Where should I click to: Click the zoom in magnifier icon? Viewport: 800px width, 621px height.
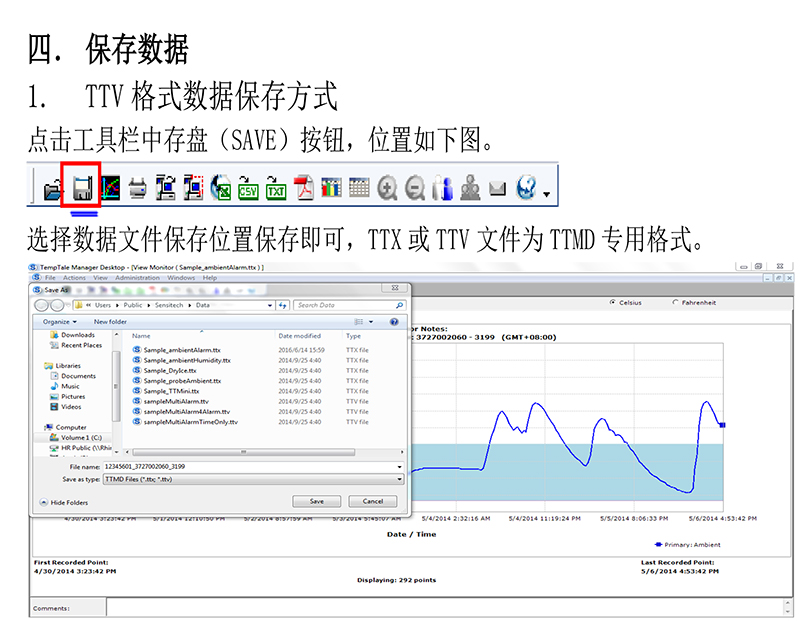click(x=387, y=188)
